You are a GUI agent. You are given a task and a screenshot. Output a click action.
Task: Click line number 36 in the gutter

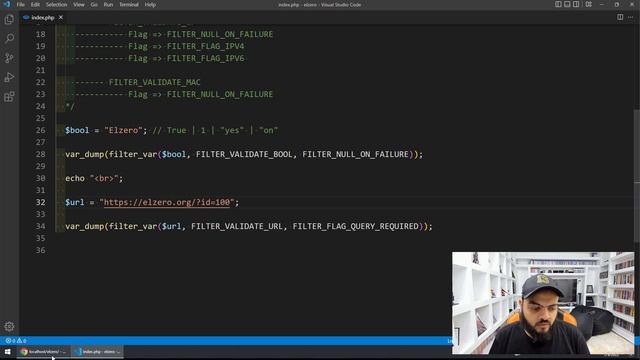(x=40, y=250)
